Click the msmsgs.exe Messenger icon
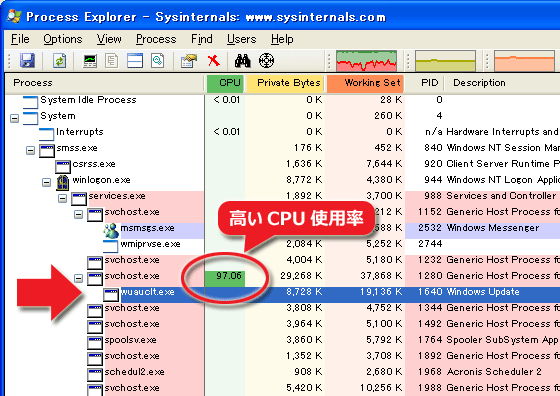 [111, 230]
